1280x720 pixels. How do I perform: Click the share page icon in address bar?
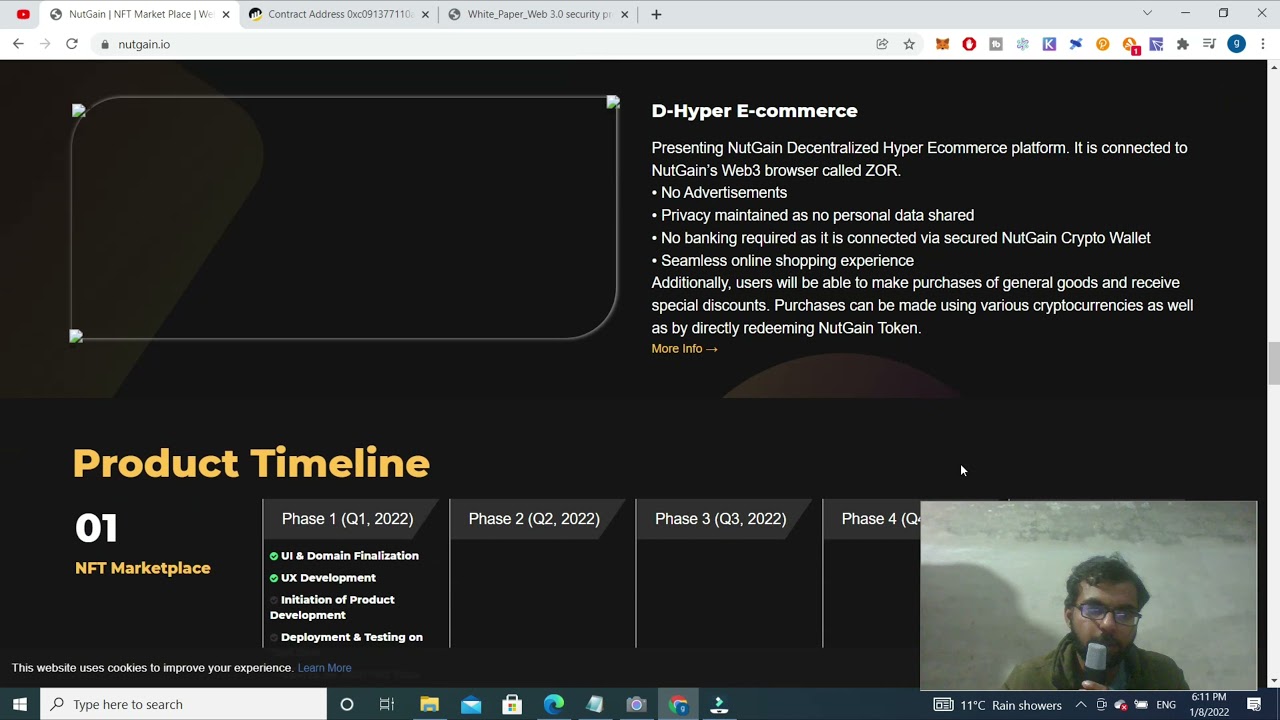[882, 44]
